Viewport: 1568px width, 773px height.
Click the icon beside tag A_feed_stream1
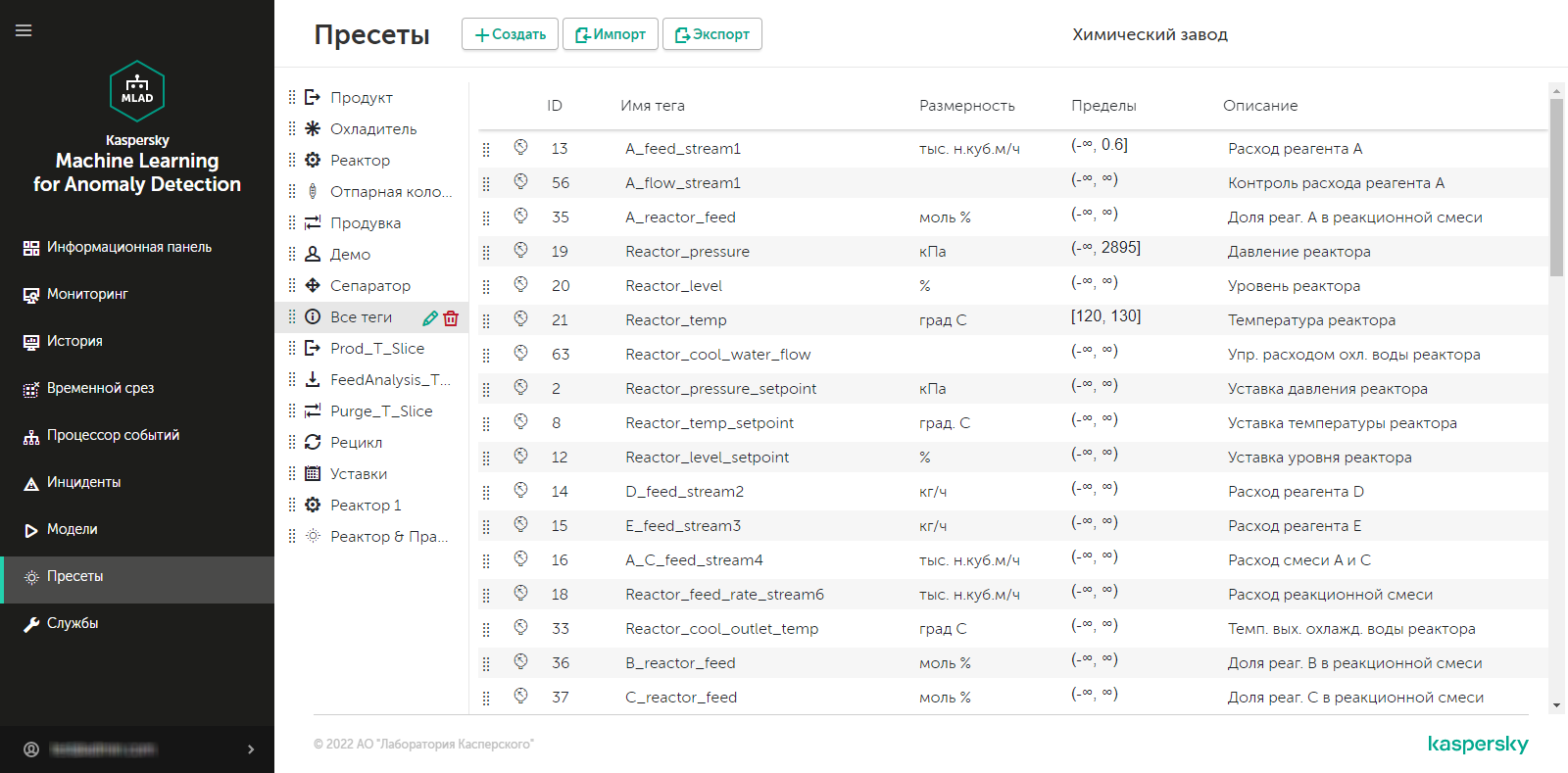520,147
